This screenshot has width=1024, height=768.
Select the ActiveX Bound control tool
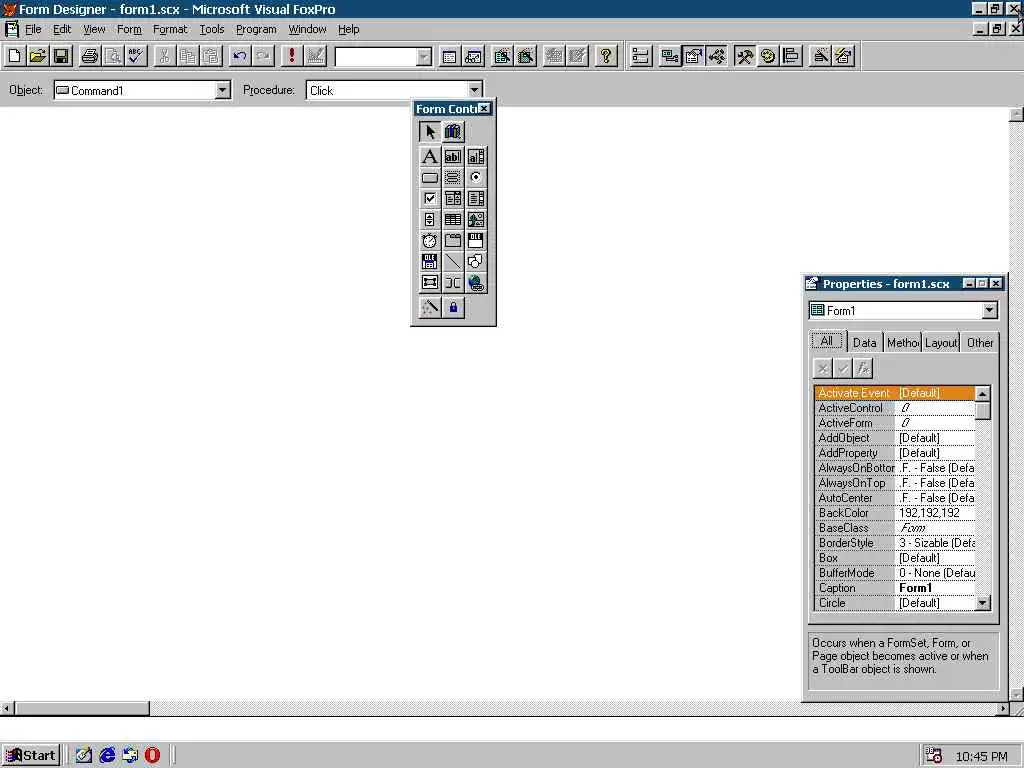pyautogui.click(x=429, y=262)
